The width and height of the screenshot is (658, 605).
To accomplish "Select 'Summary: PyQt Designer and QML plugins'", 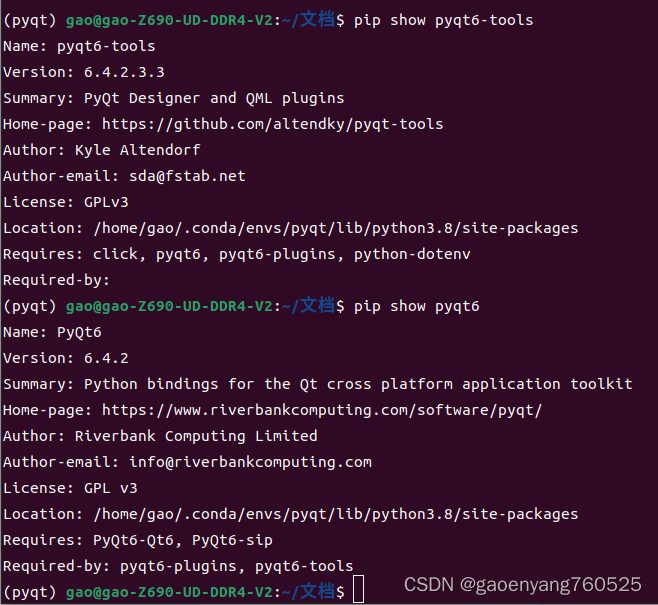I will tap(174, 98).
